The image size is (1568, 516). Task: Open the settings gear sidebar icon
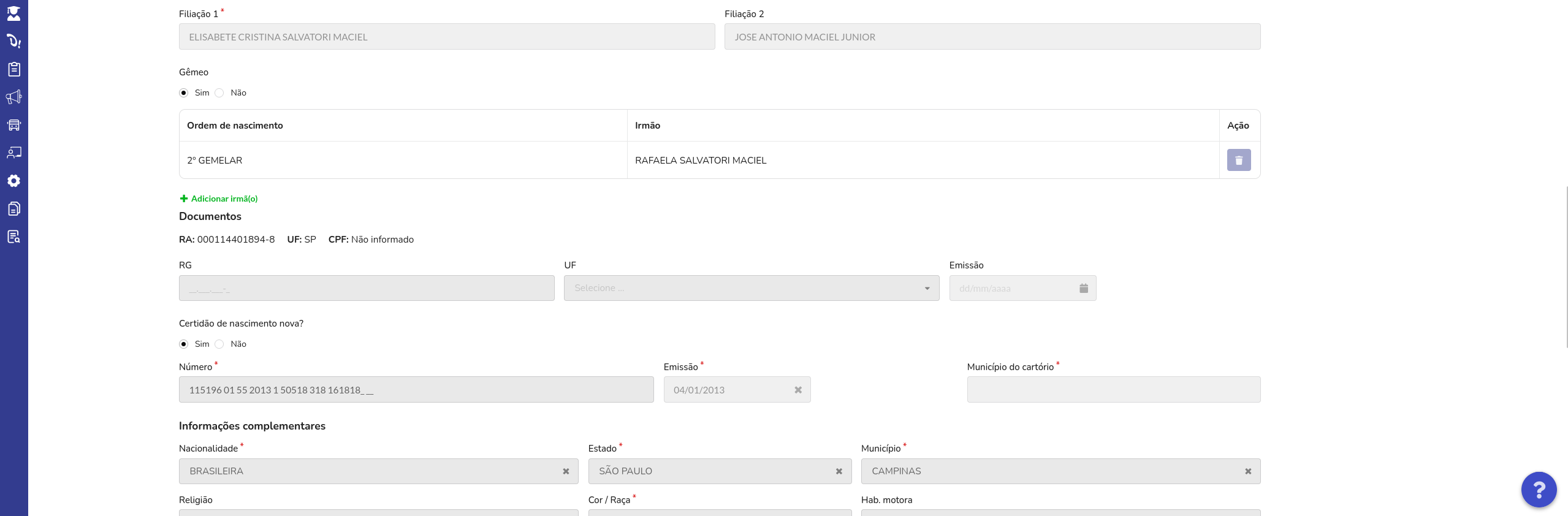(13, 181)
